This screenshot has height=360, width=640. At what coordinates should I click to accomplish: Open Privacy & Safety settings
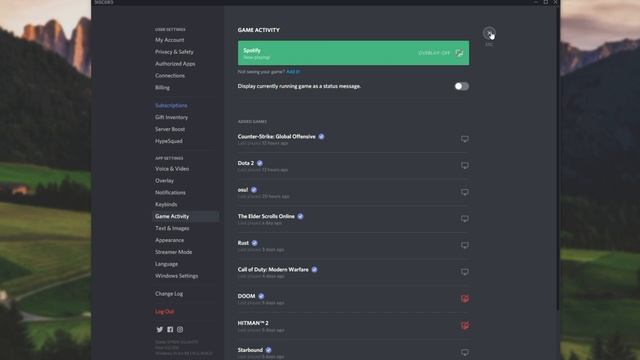[x=174, y=52]
